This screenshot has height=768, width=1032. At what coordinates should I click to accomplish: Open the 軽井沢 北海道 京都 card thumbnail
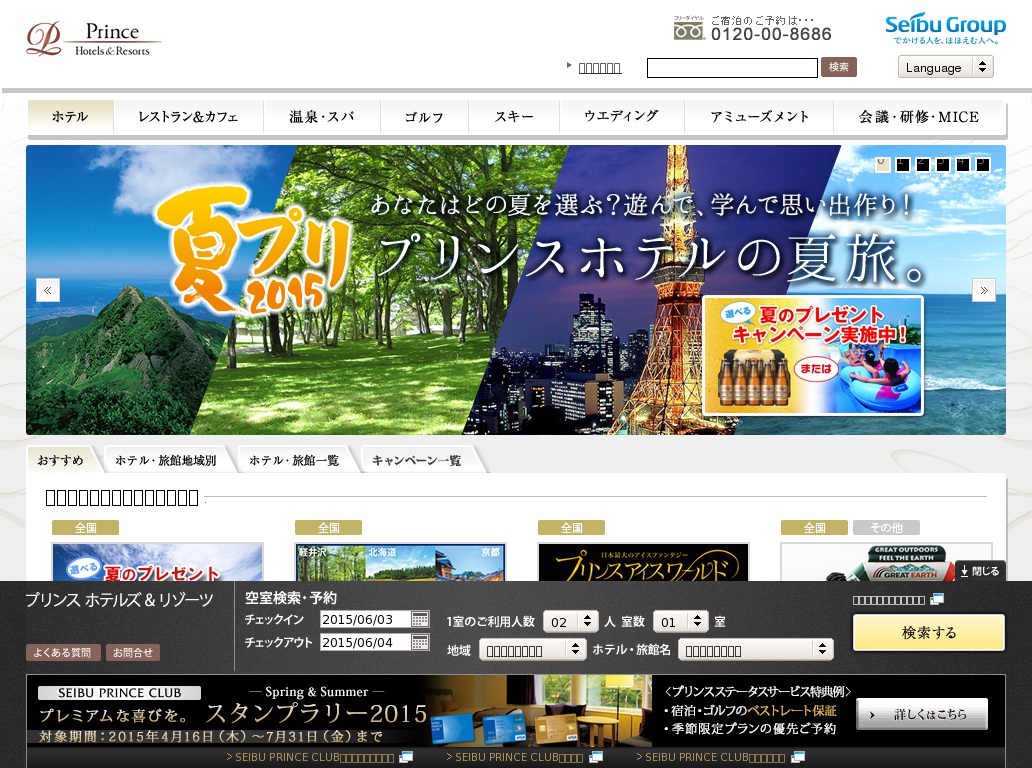tap(400, 562)
